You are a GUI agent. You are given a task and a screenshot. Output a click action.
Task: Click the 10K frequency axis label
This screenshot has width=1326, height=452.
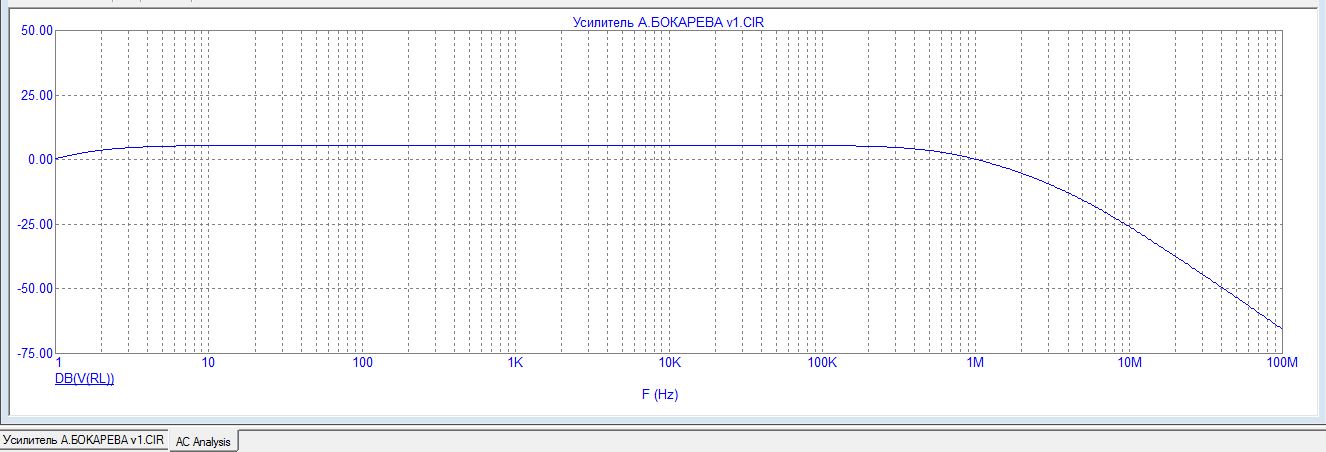coord(669,362)
